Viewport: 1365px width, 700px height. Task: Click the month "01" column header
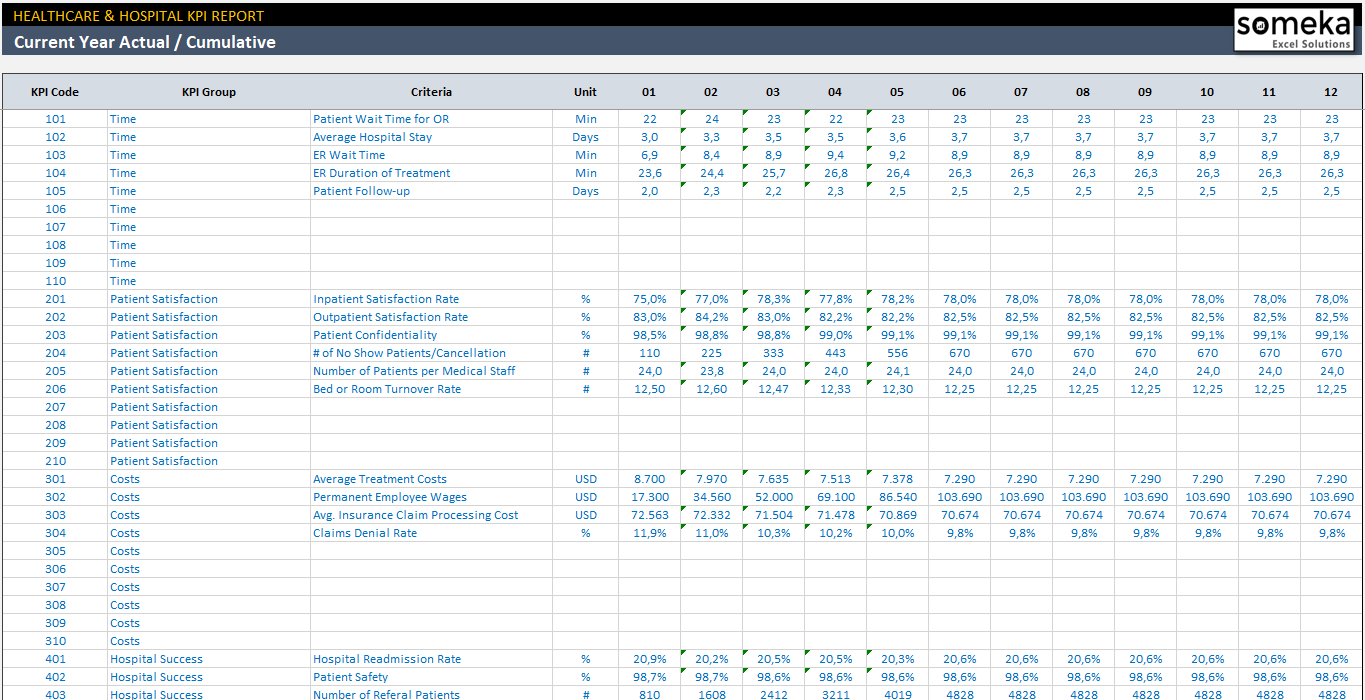pos(649,91)
